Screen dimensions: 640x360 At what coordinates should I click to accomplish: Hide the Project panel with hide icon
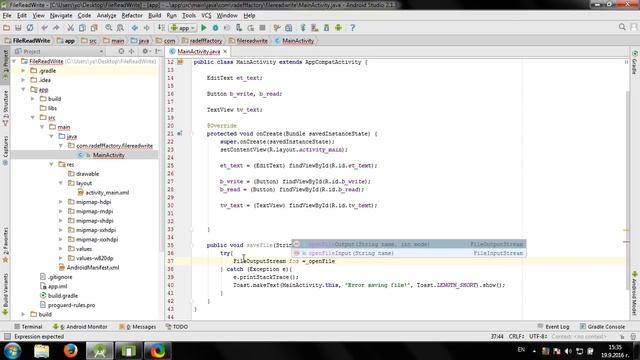[158, 51]
